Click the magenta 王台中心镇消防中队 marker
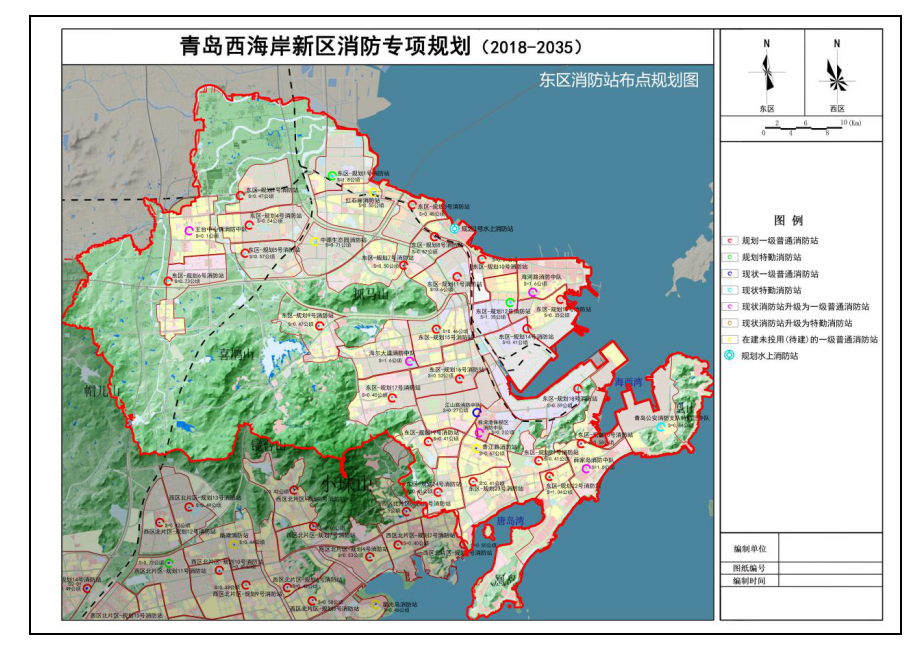Viewport: 920px width, 646px height. pyautogui.click(x=188, y=231)
